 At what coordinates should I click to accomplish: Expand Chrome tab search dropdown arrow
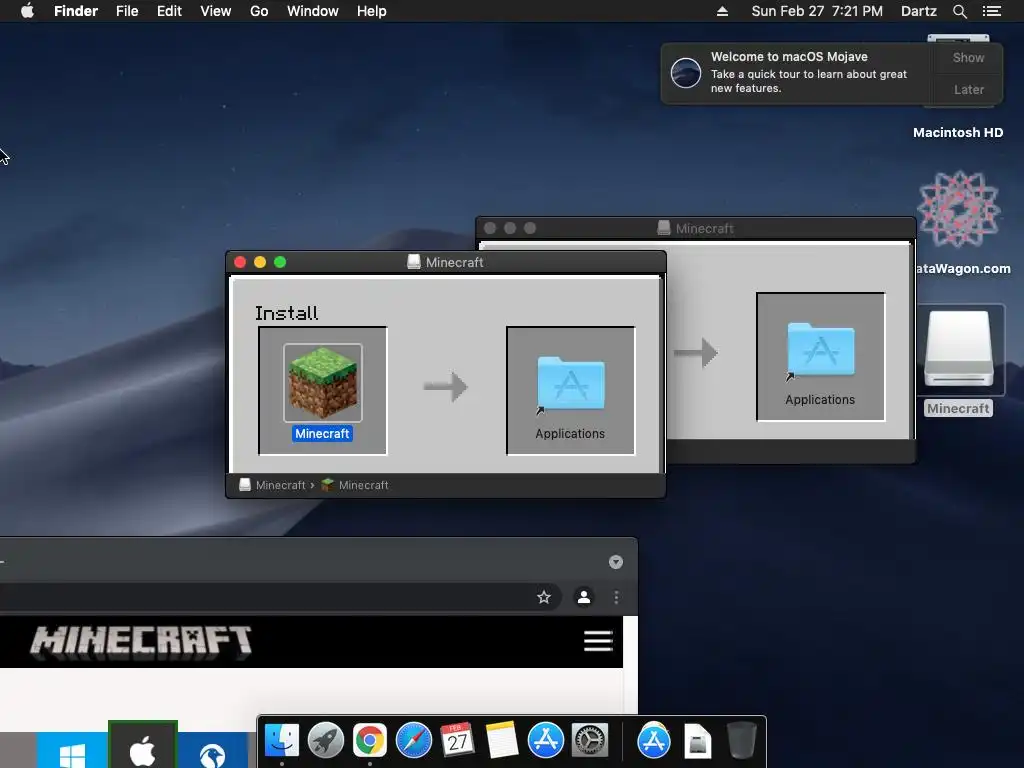(616, 562)
